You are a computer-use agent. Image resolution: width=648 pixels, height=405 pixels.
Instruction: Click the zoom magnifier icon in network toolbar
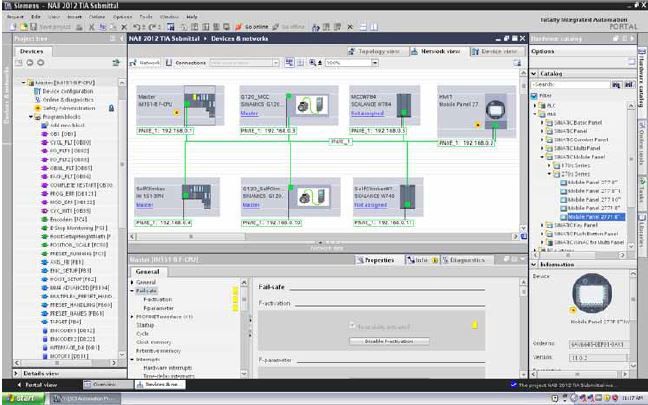pos(313,63)
